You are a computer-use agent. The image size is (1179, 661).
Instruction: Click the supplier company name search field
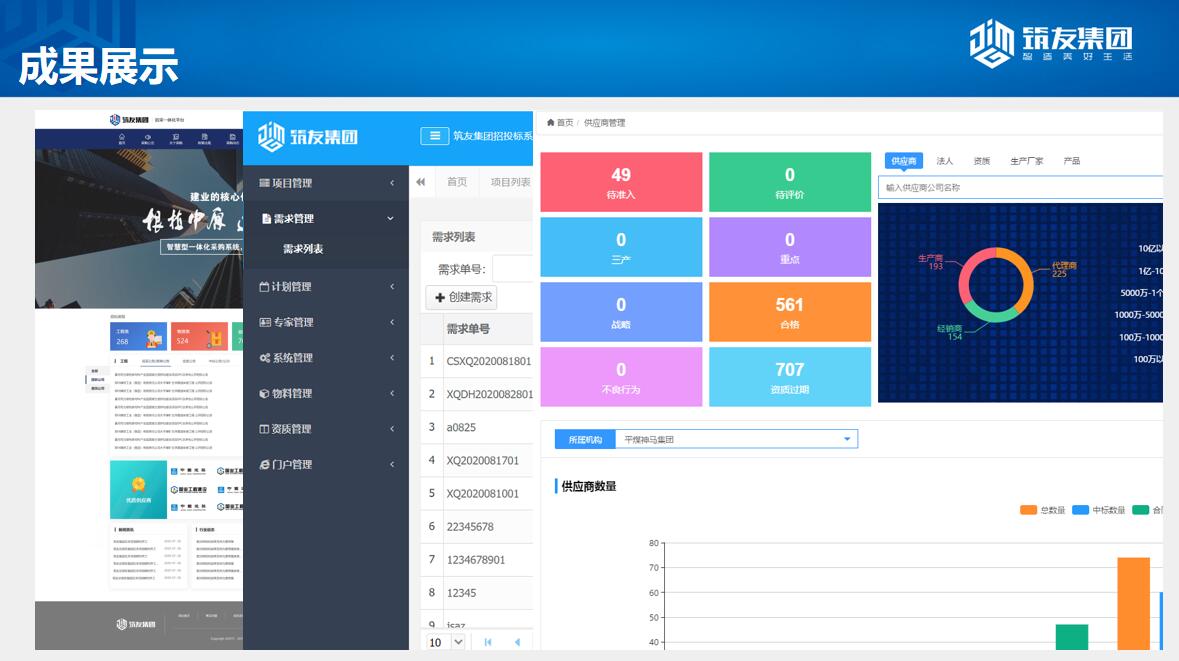pyautogui.click(x=1020, y=187)
